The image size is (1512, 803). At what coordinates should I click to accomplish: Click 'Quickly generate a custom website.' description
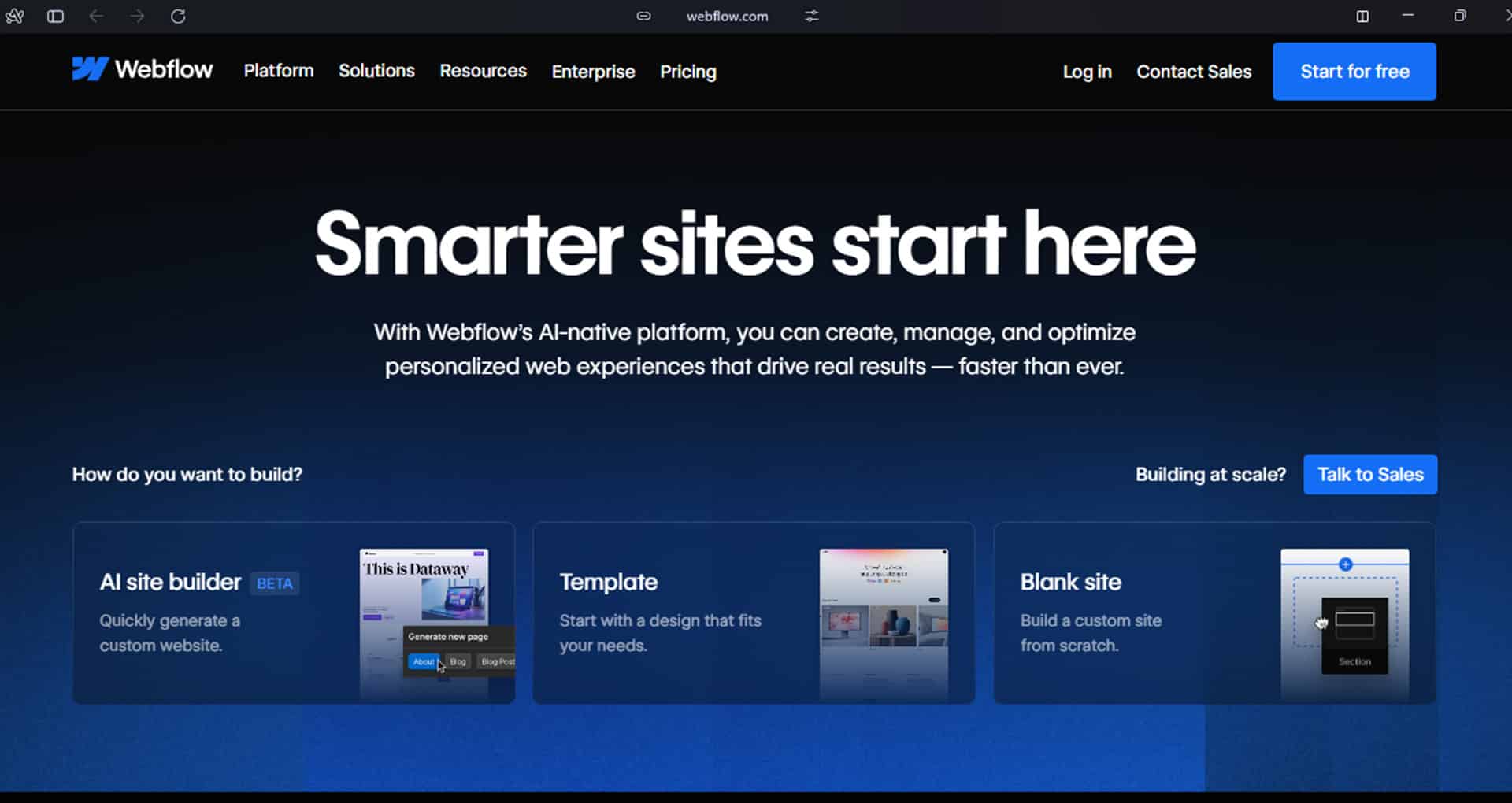[x=170, y=633]
